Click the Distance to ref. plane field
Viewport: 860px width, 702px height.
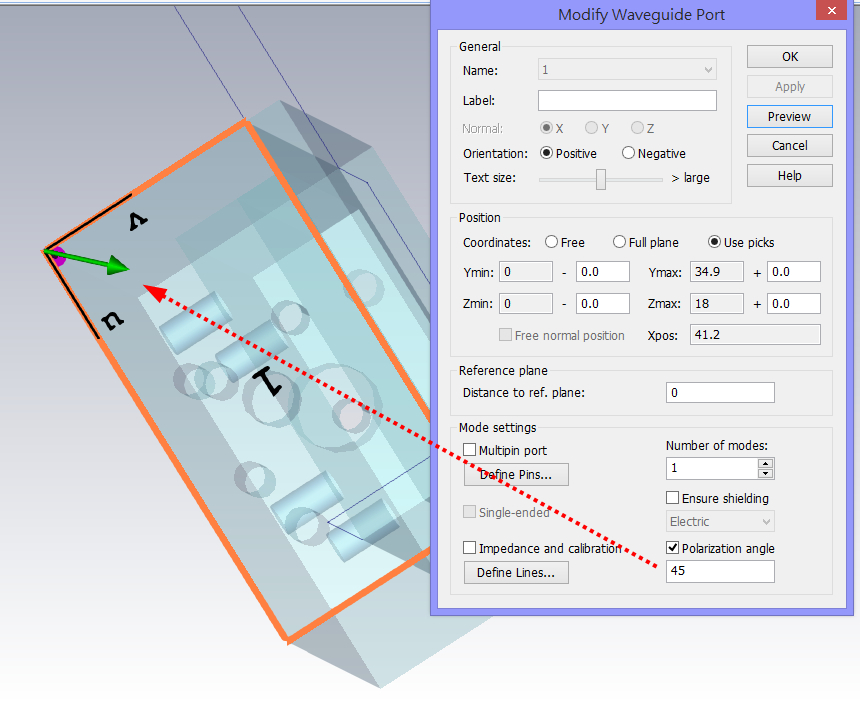pos(720,393)
